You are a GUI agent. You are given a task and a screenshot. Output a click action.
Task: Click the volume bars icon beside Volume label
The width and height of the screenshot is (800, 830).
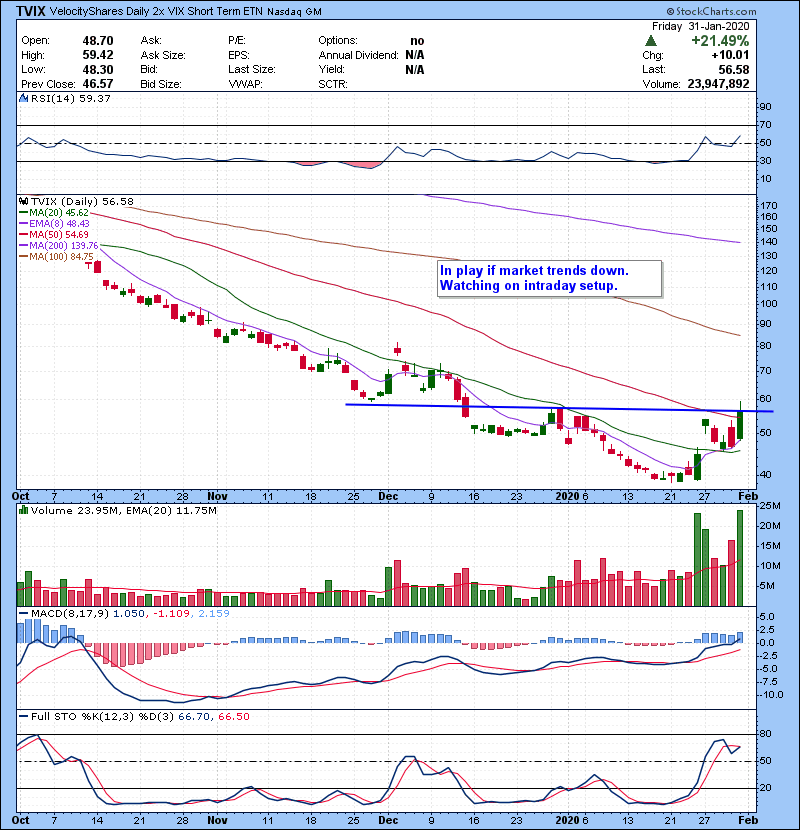[24, 511]
